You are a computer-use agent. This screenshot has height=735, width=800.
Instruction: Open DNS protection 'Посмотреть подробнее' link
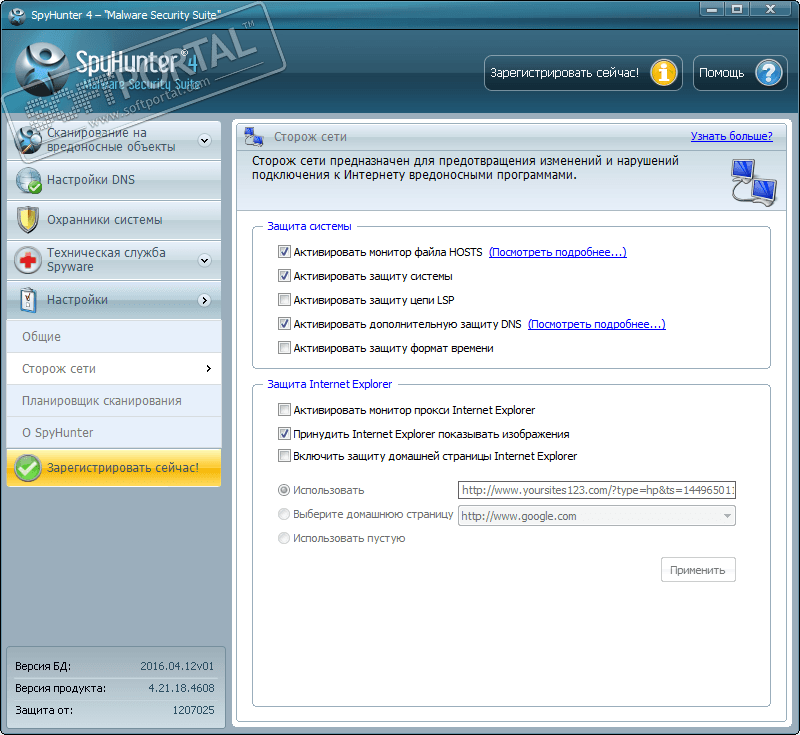tap(596, 324)
